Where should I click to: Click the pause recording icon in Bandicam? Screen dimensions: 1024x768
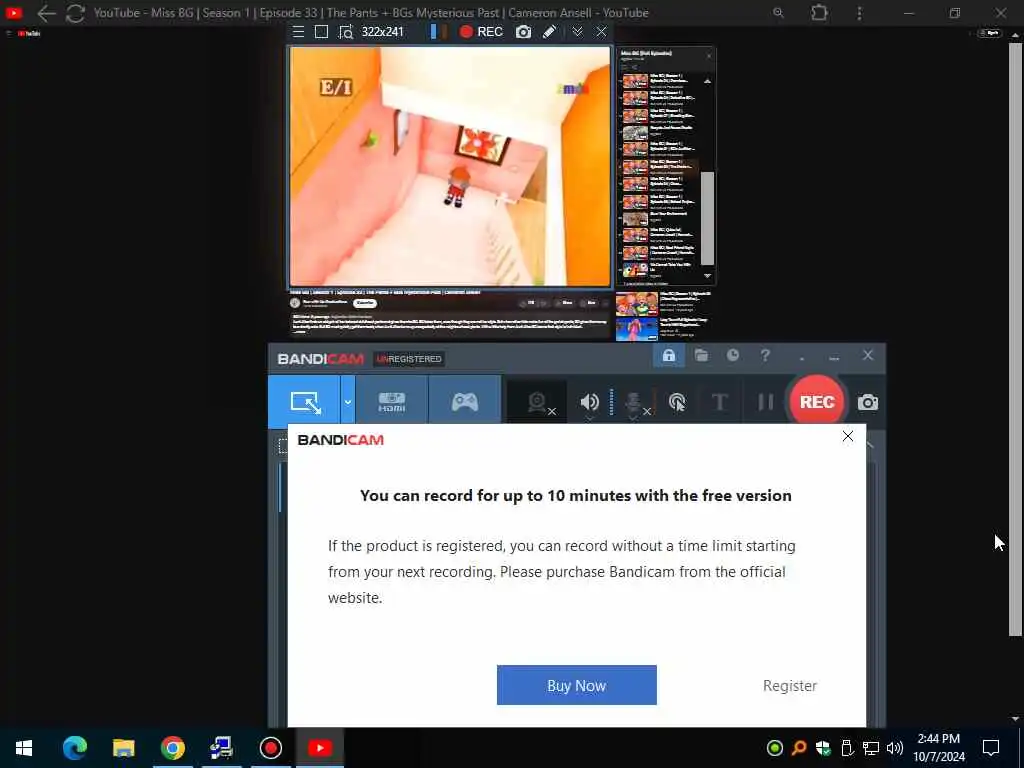tap(765, 402)
